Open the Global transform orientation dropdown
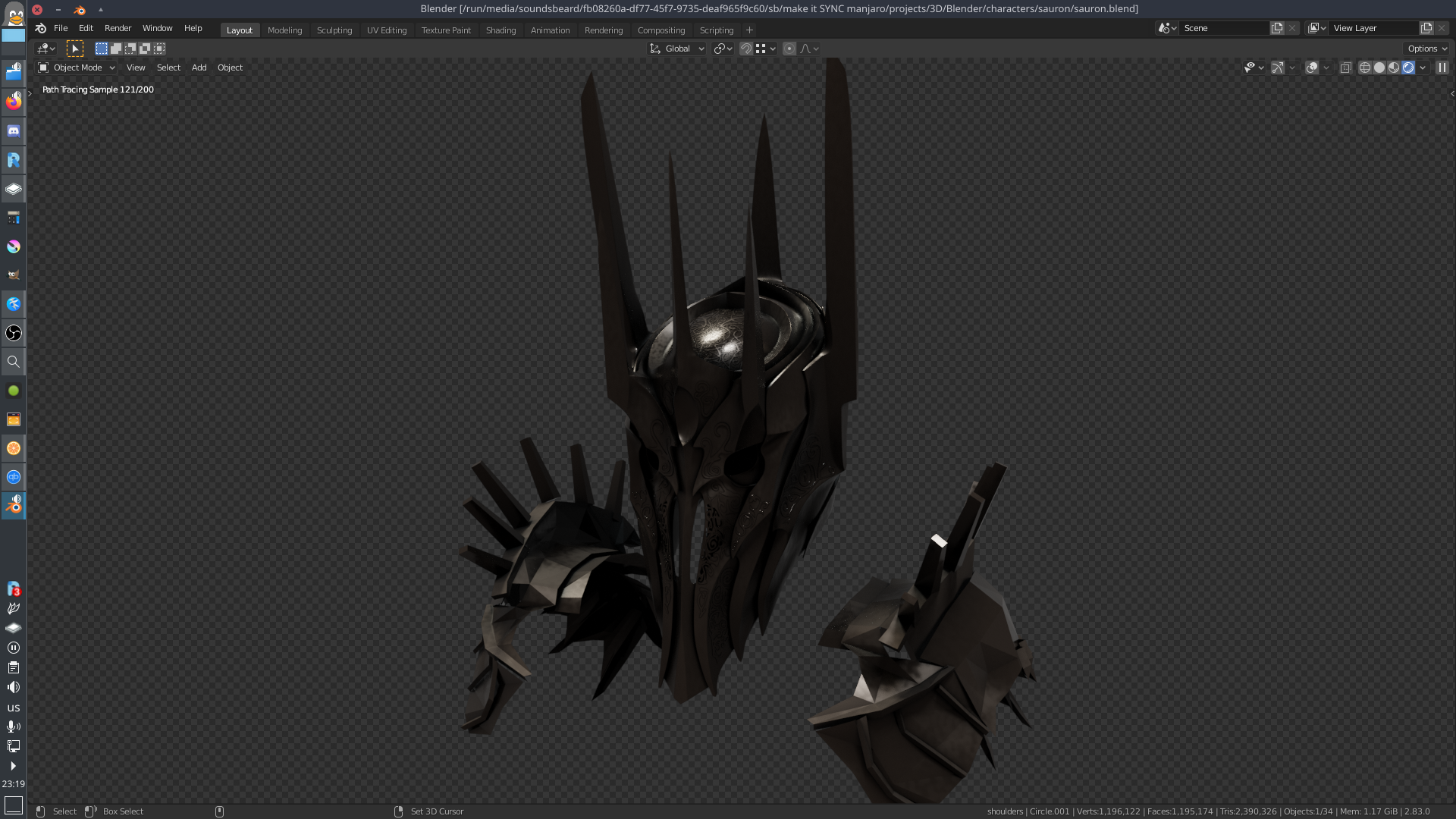The image size is (1456, 819). (677, 49)
